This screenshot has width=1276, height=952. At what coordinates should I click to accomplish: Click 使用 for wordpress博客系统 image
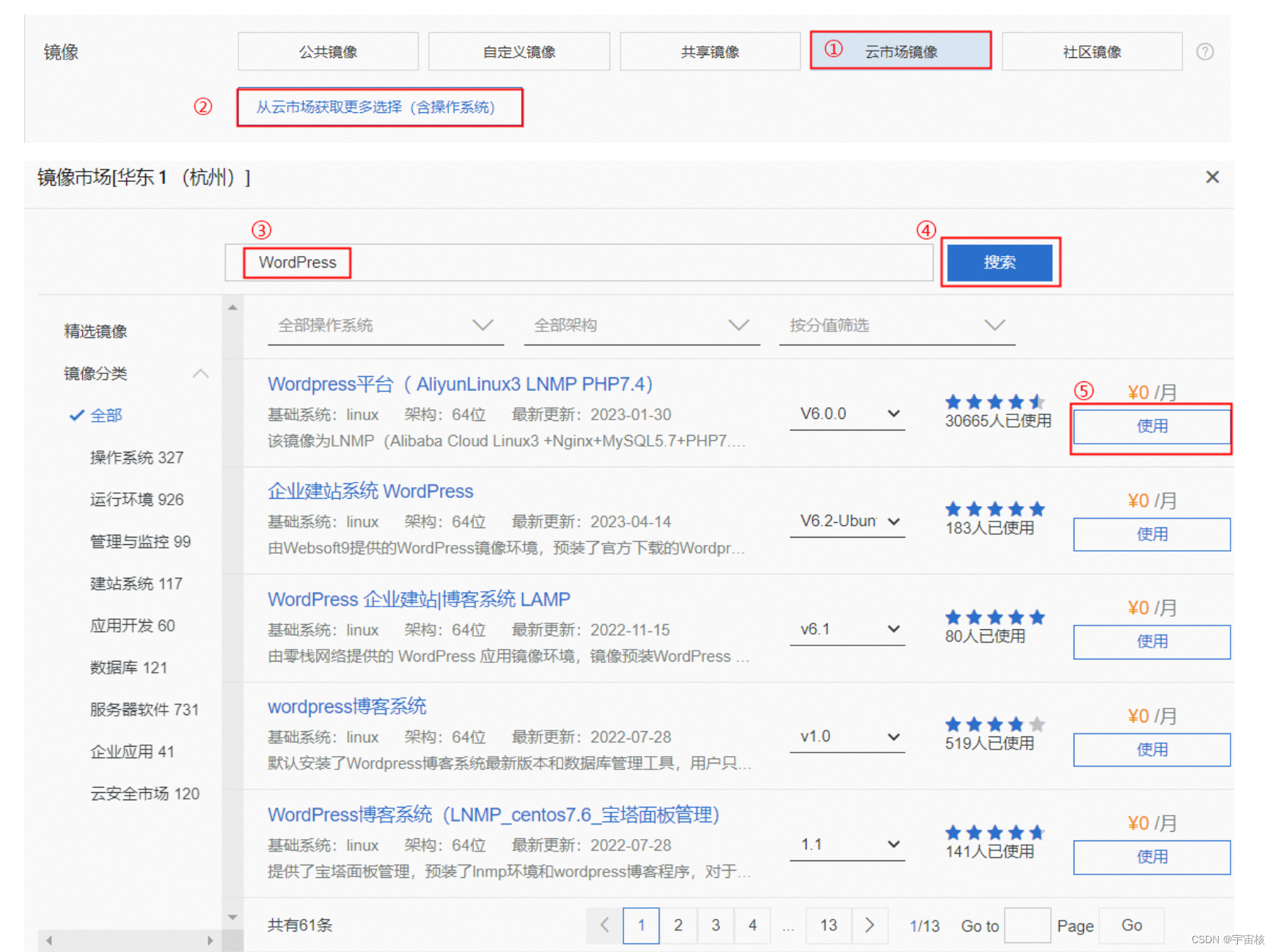click(x=1151, y=750)
